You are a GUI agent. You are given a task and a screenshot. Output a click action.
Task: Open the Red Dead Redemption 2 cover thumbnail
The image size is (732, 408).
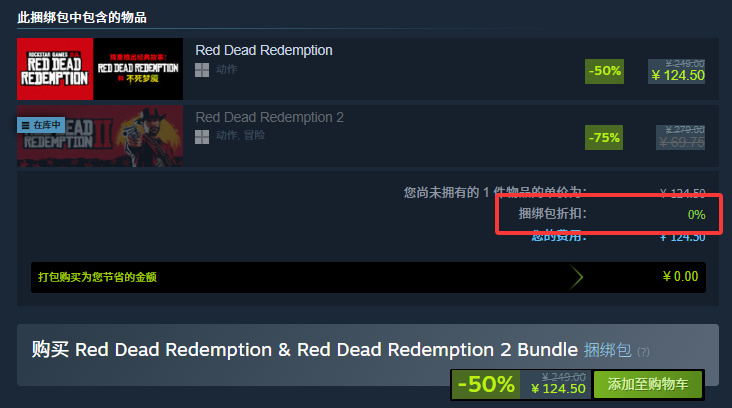pyautogui.click(x=100, y=136)
